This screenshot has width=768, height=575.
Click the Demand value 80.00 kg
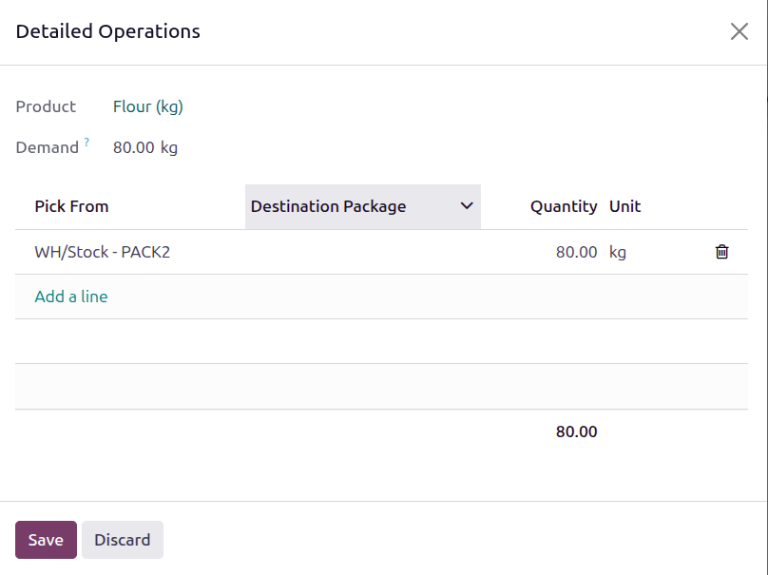145,147
